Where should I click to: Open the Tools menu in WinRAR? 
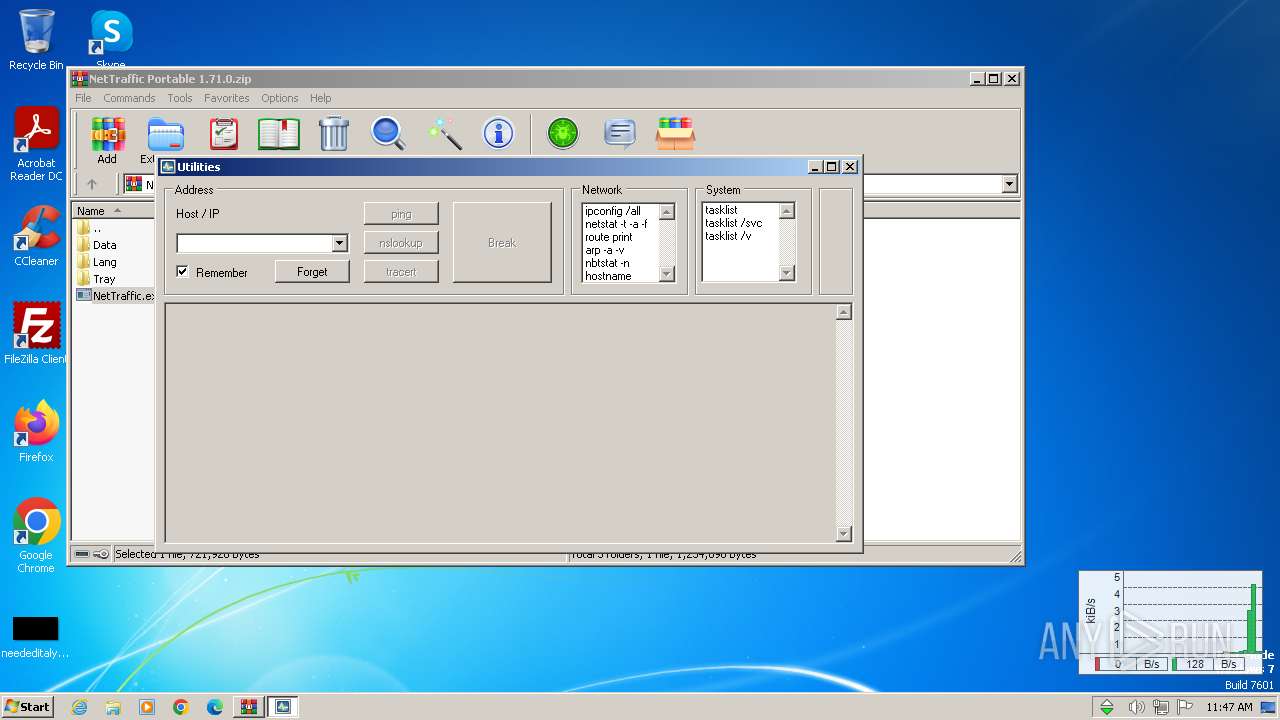180,98
